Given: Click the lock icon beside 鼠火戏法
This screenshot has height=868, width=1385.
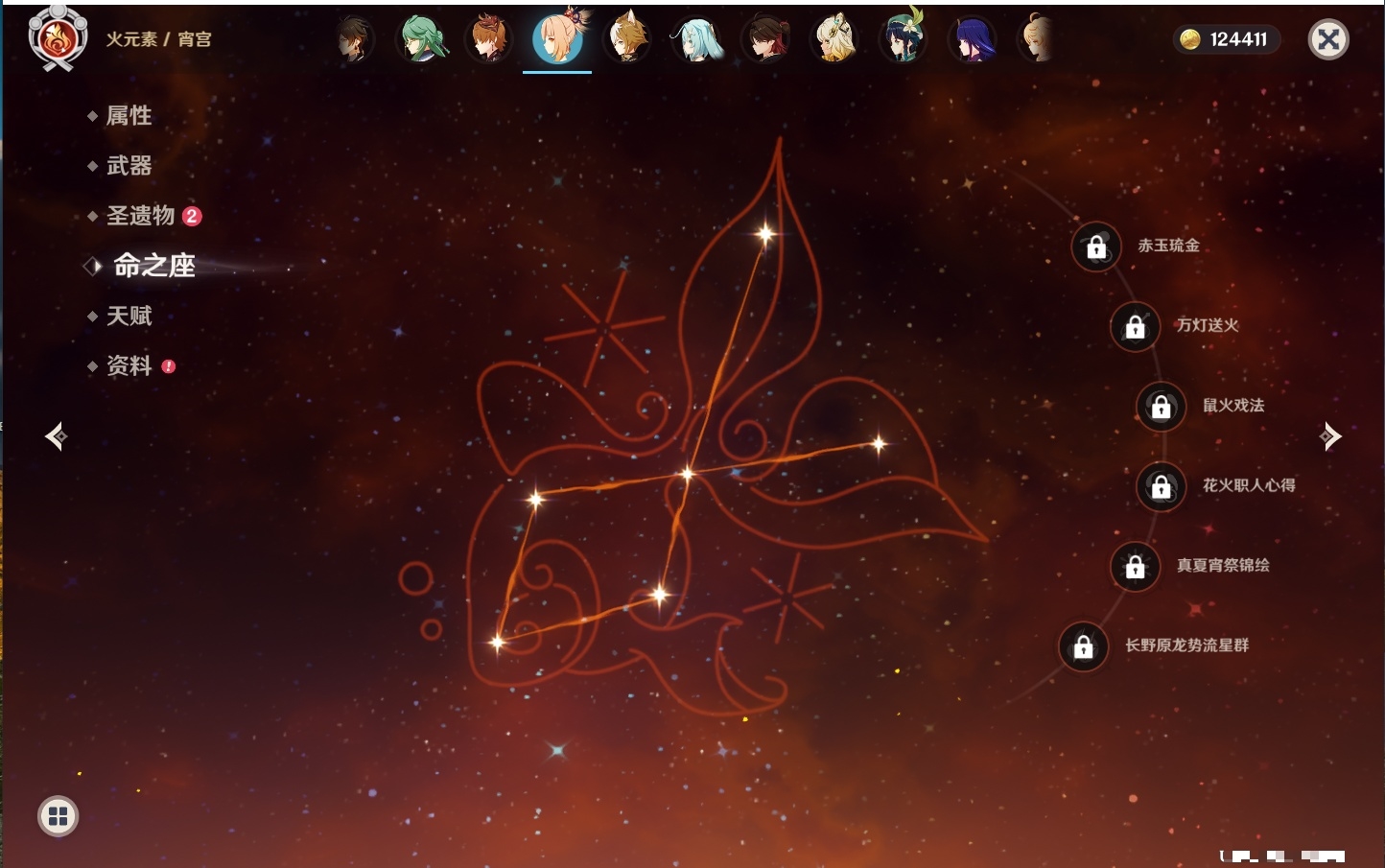Looking at the screenshot, I should pyautogui.click(x=1162, y=407).
